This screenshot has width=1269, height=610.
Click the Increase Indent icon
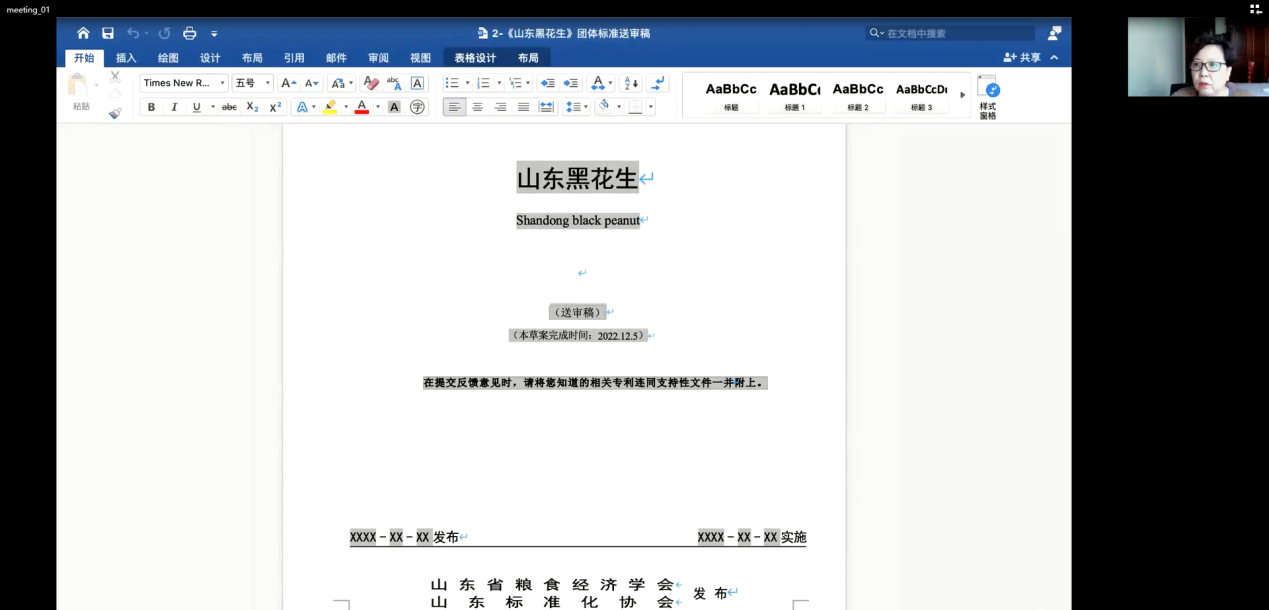point(570,83)
